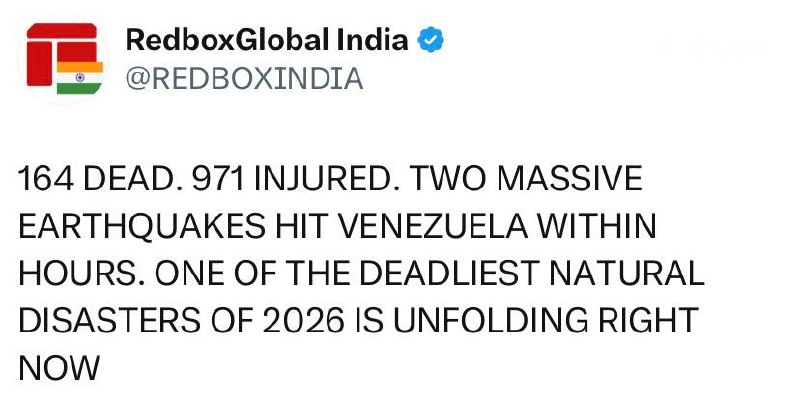Click the red Redbox logo in the avatar
The height and width of the screenshot is (404, 800).
(62, 54)
